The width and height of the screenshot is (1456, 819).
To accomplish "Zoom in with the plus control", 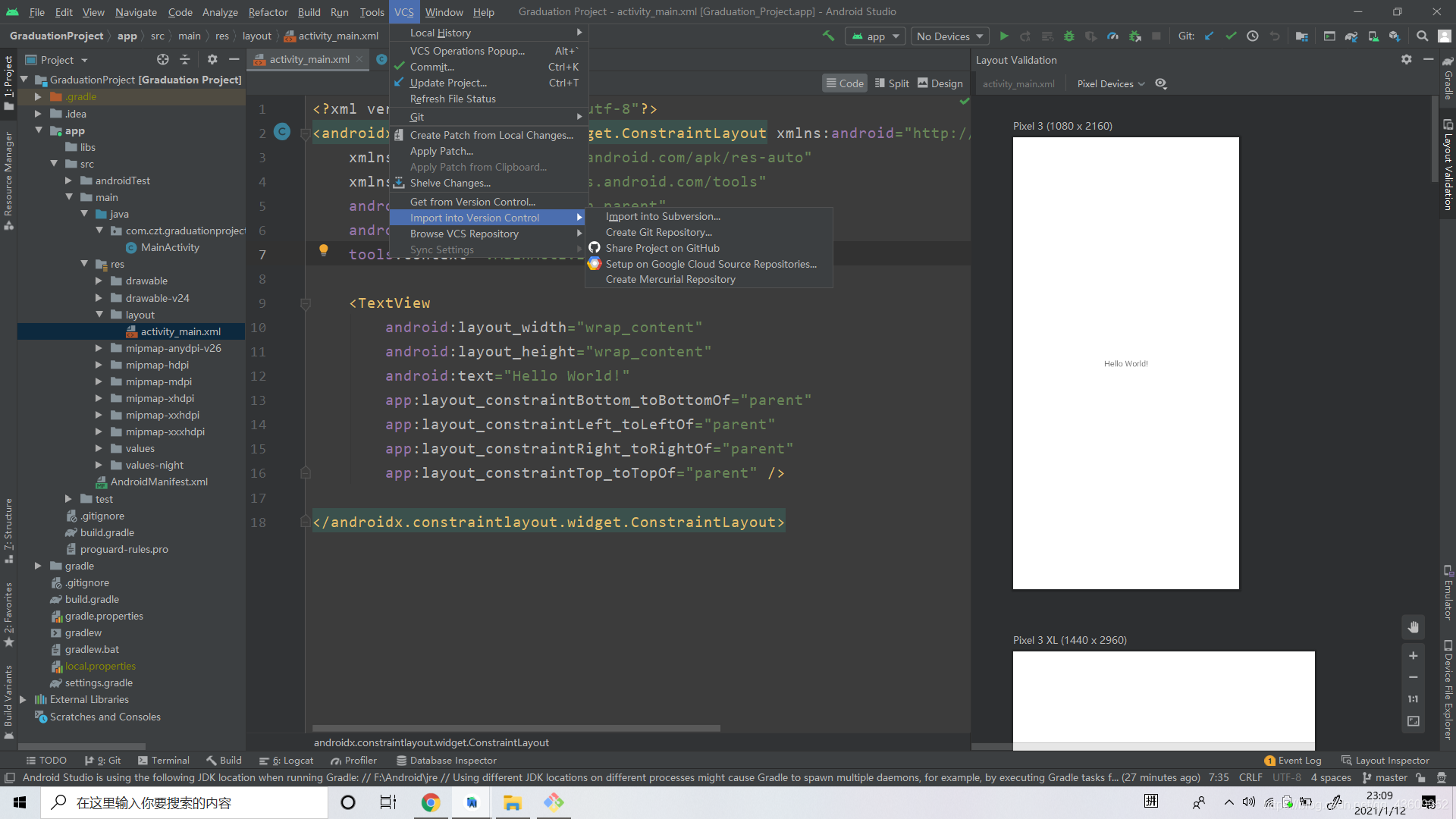I will point(1414,655).
